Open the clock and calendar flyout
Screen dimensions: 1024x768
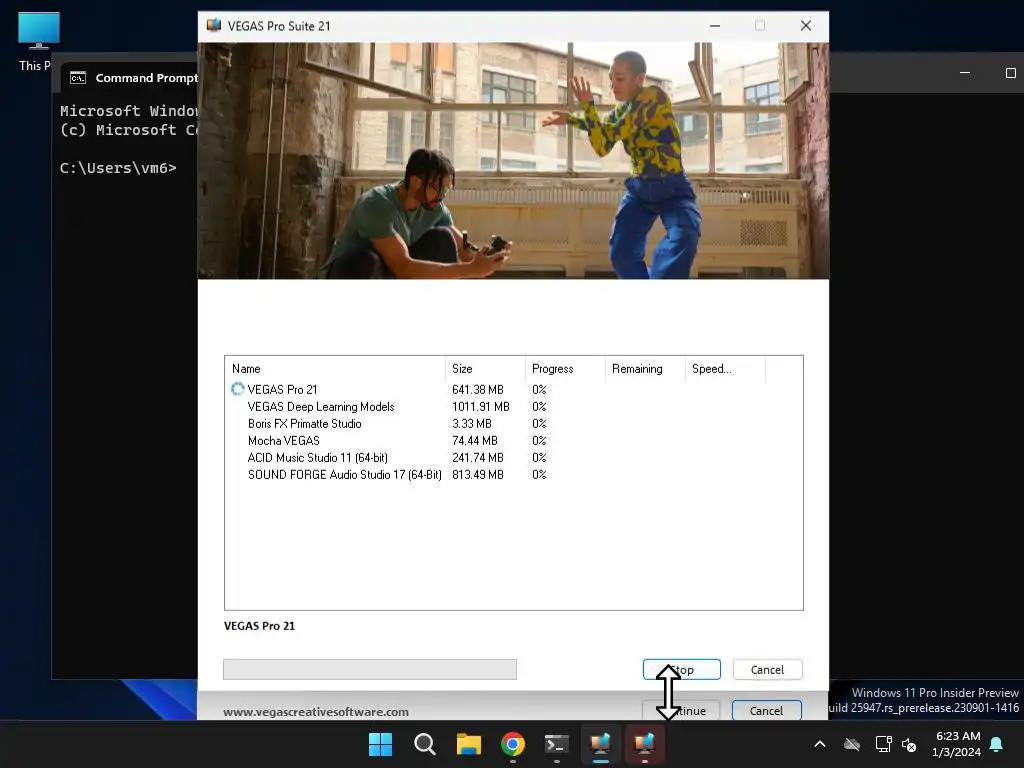point(957,744)
